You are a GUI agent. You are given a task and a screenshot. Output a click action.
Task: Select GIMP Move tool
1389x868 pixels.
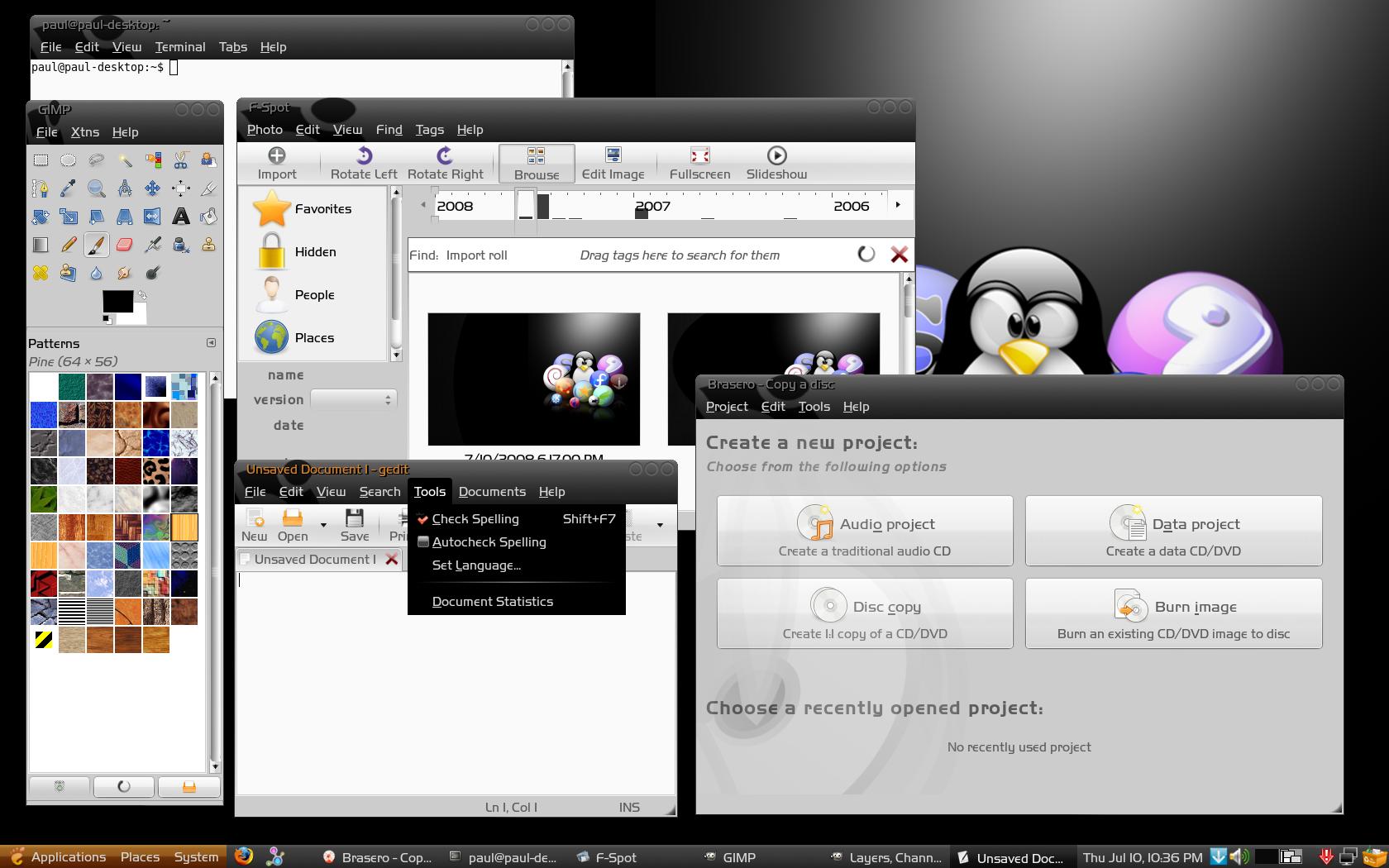coord(153,188)
